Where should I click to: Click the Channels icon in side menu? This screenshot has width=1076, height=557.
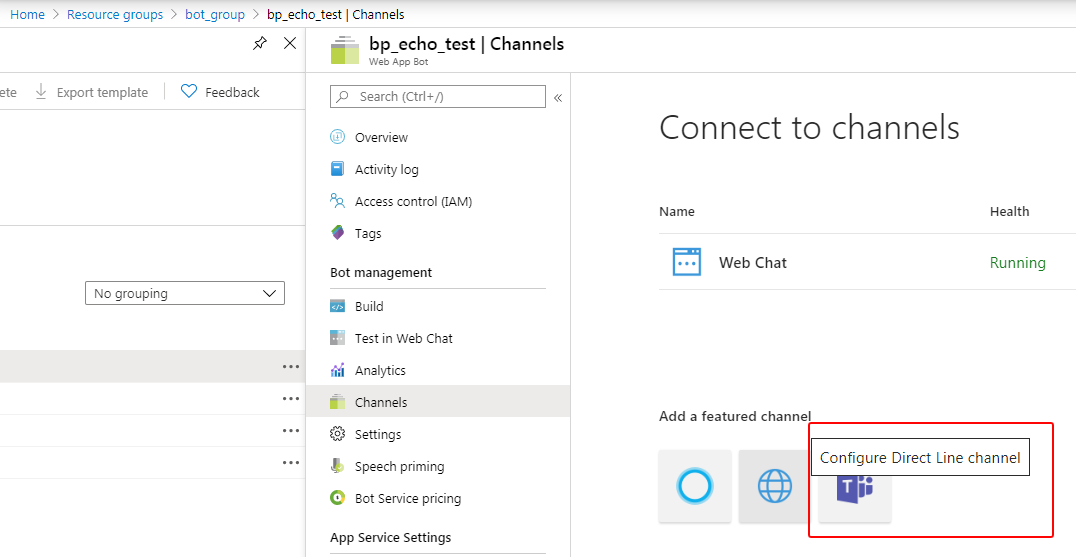tap(337, 401)
